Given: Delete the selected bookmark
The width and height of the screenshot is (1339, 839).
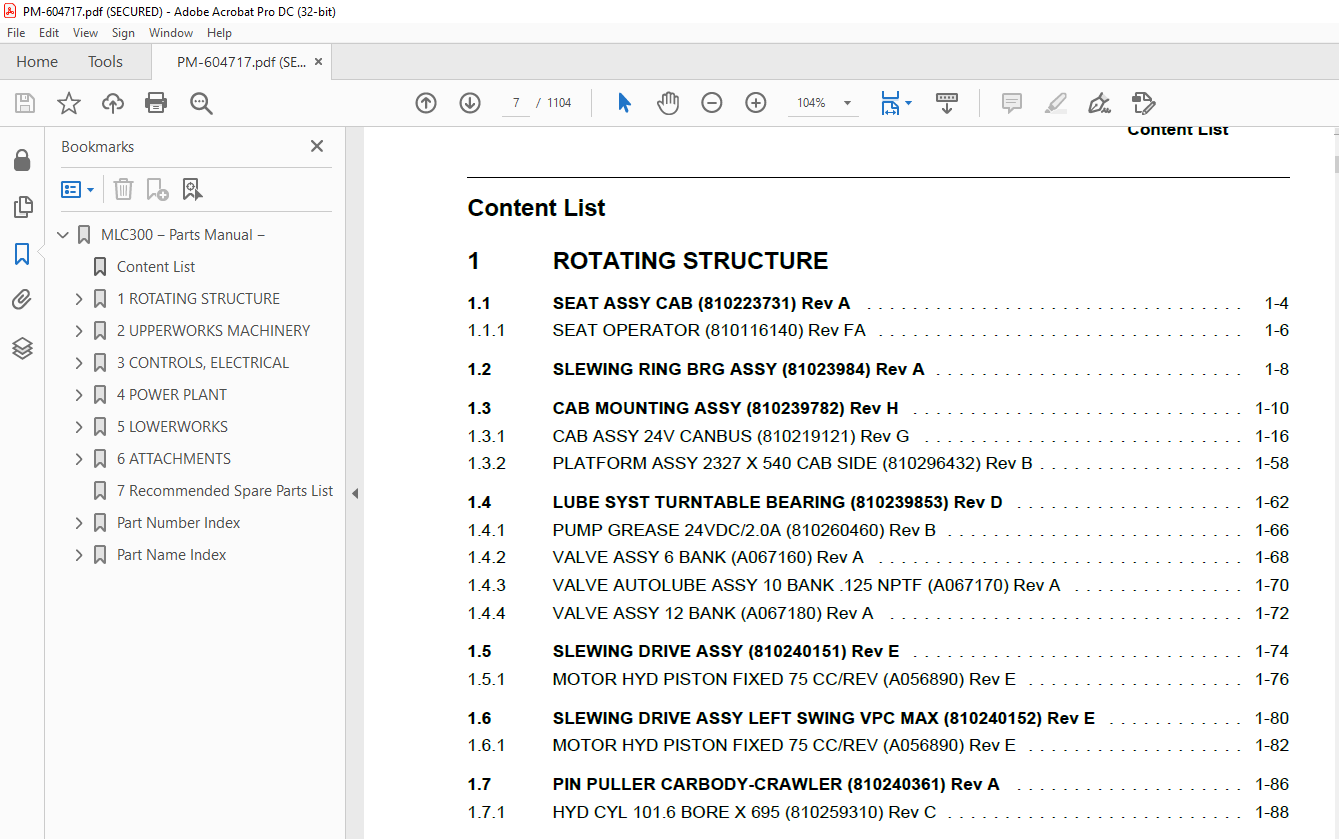Looking at the screenshot, I should (123, 189).
